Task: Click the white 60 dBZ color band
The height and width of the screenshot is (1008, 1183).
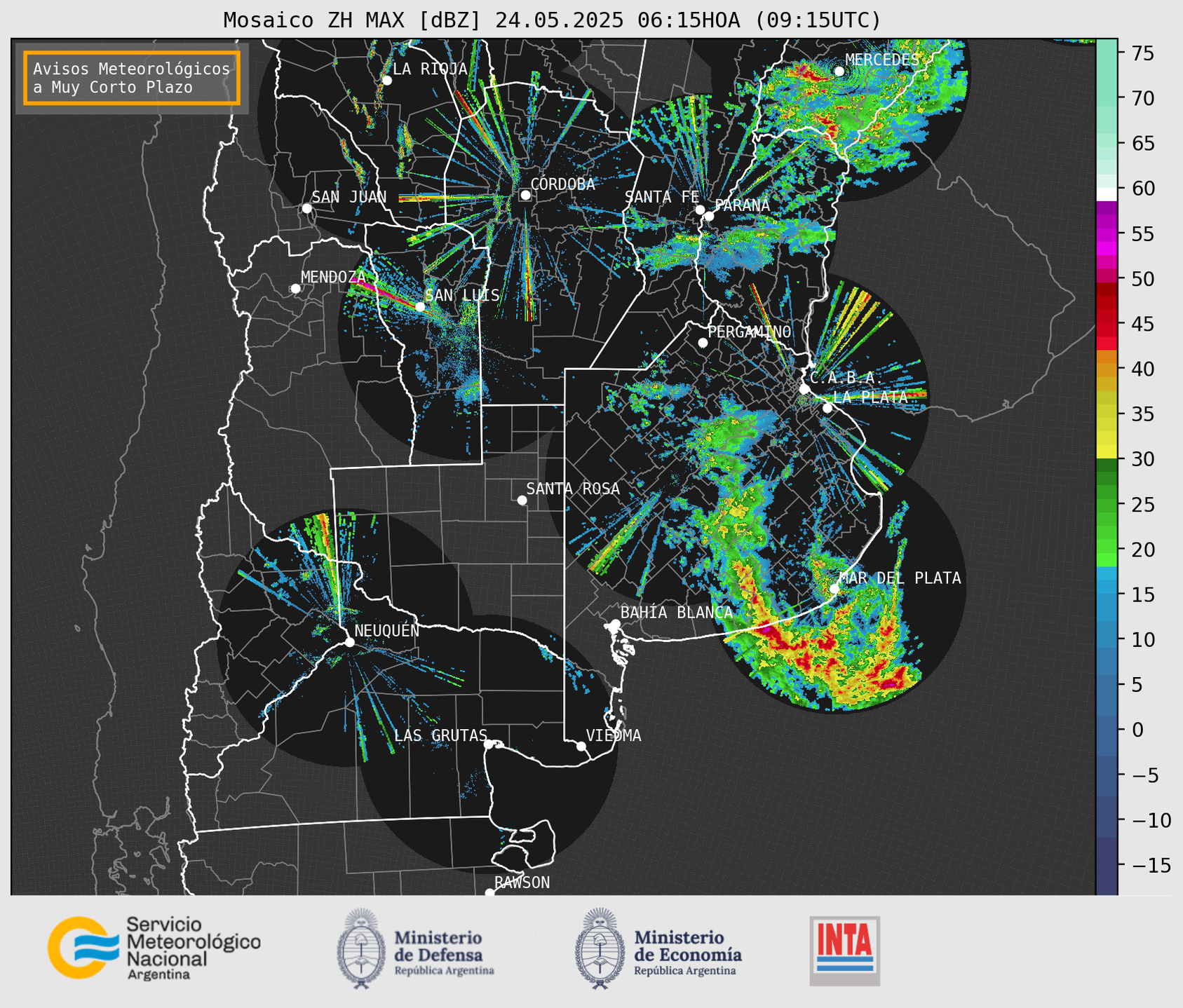Action: (x=1107, y=193)
